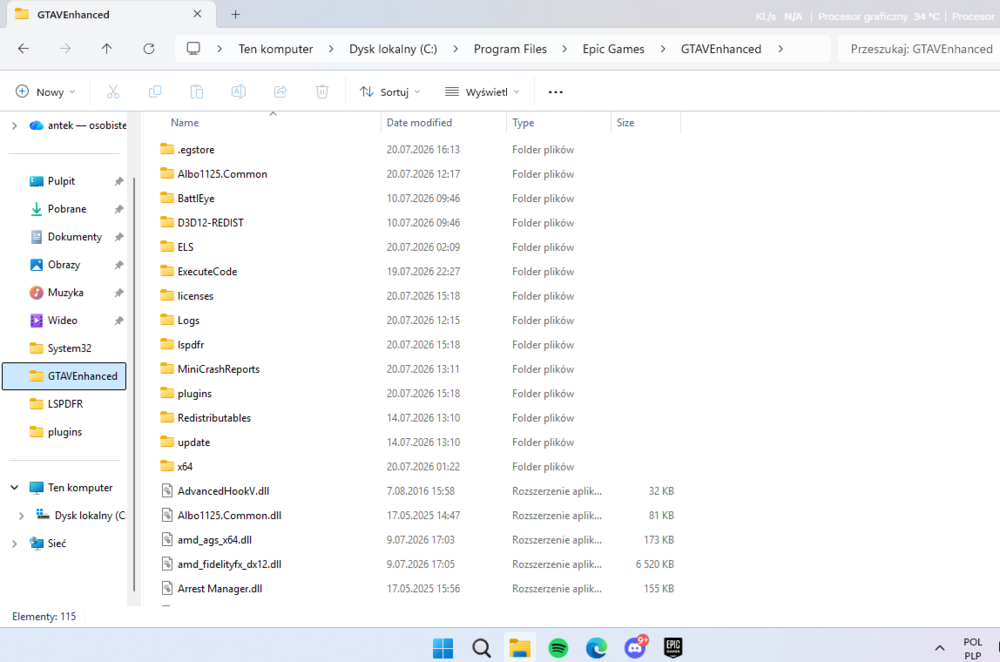Image resolution: width=1000 pixels, height=662 pixels.
Task: Expand Dysk lokalny in the navigation tree
Action: click(21, 515)
